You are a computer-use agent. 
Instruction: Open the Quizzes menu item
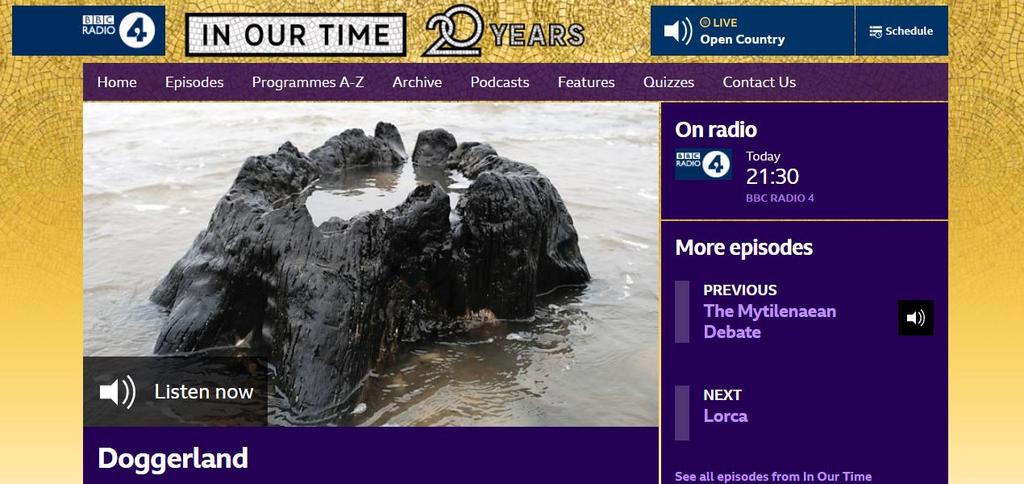pos(668,82)
